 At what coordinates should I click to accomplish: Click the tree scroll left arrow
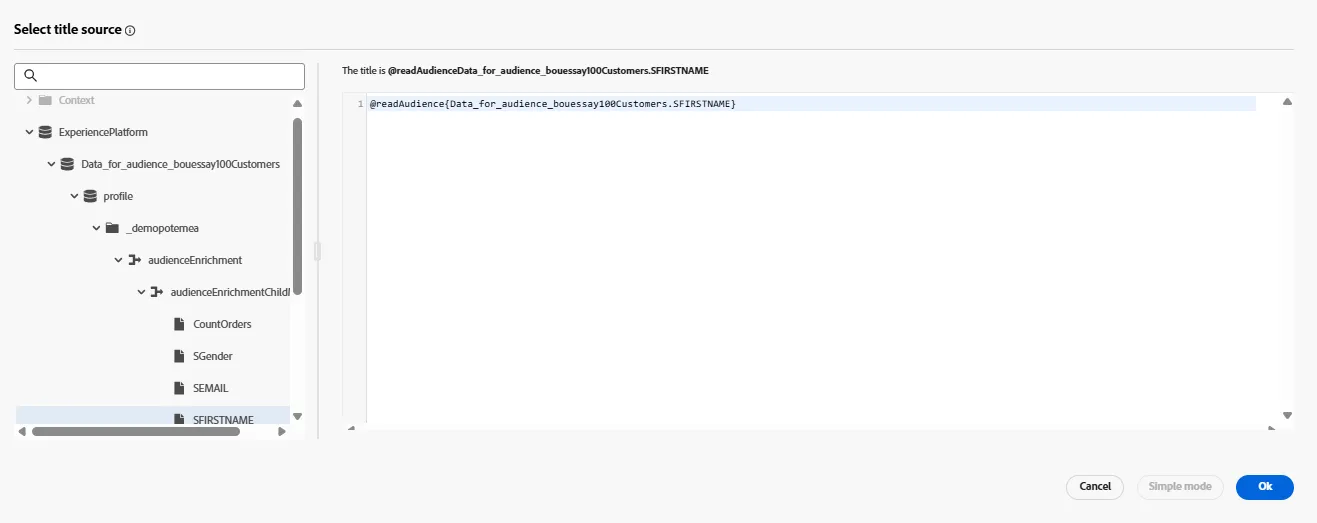click(x=21, y=432)
